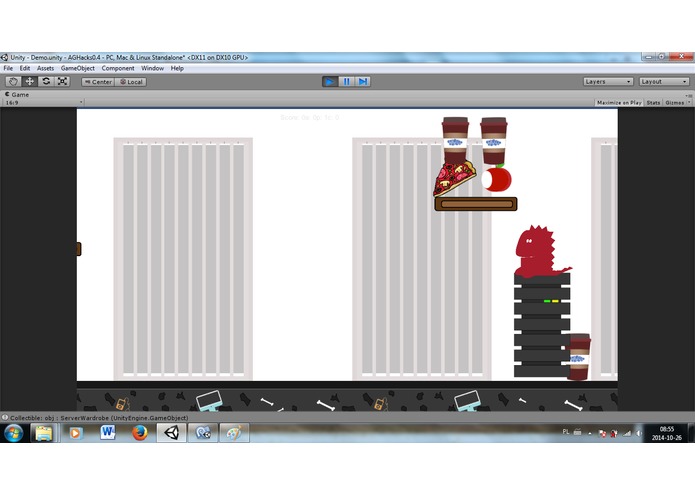Click the red dinosaur character
The height and width of the screenshot is (494, 695).
pos(541,251)
